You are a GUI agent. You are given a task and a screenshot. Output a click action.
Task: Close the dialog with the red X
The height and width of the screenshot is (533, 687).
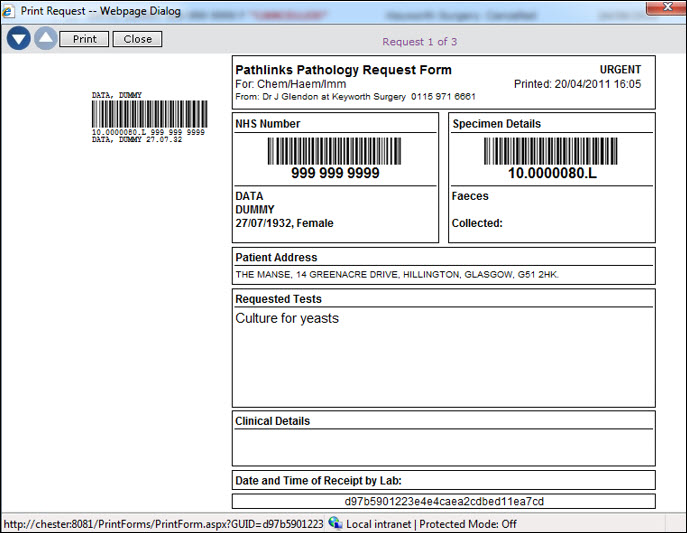[x=662, y=11]
